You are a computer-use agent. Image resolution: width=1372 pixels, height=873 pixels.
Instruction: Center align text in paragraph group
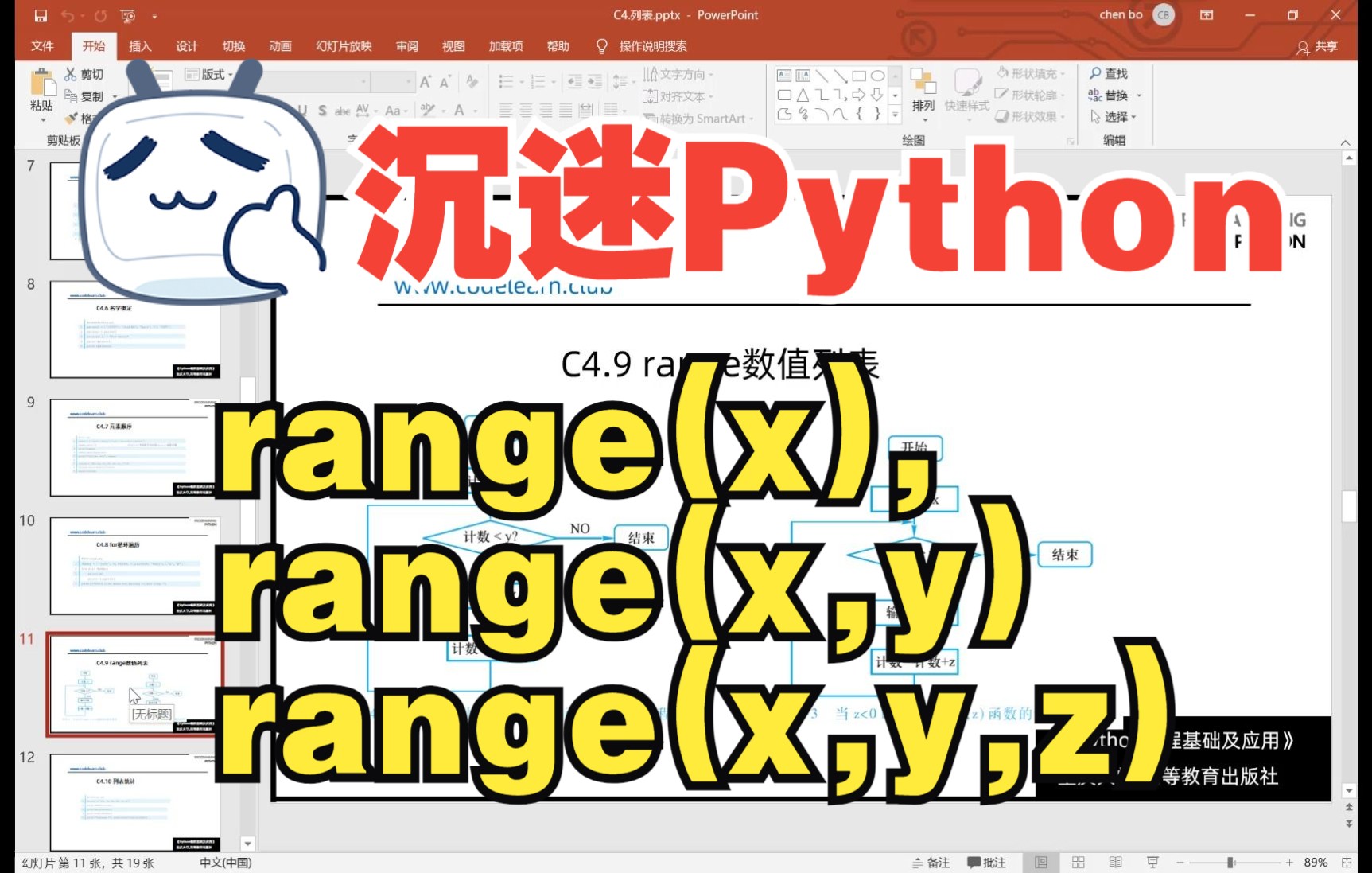point(526,111)
